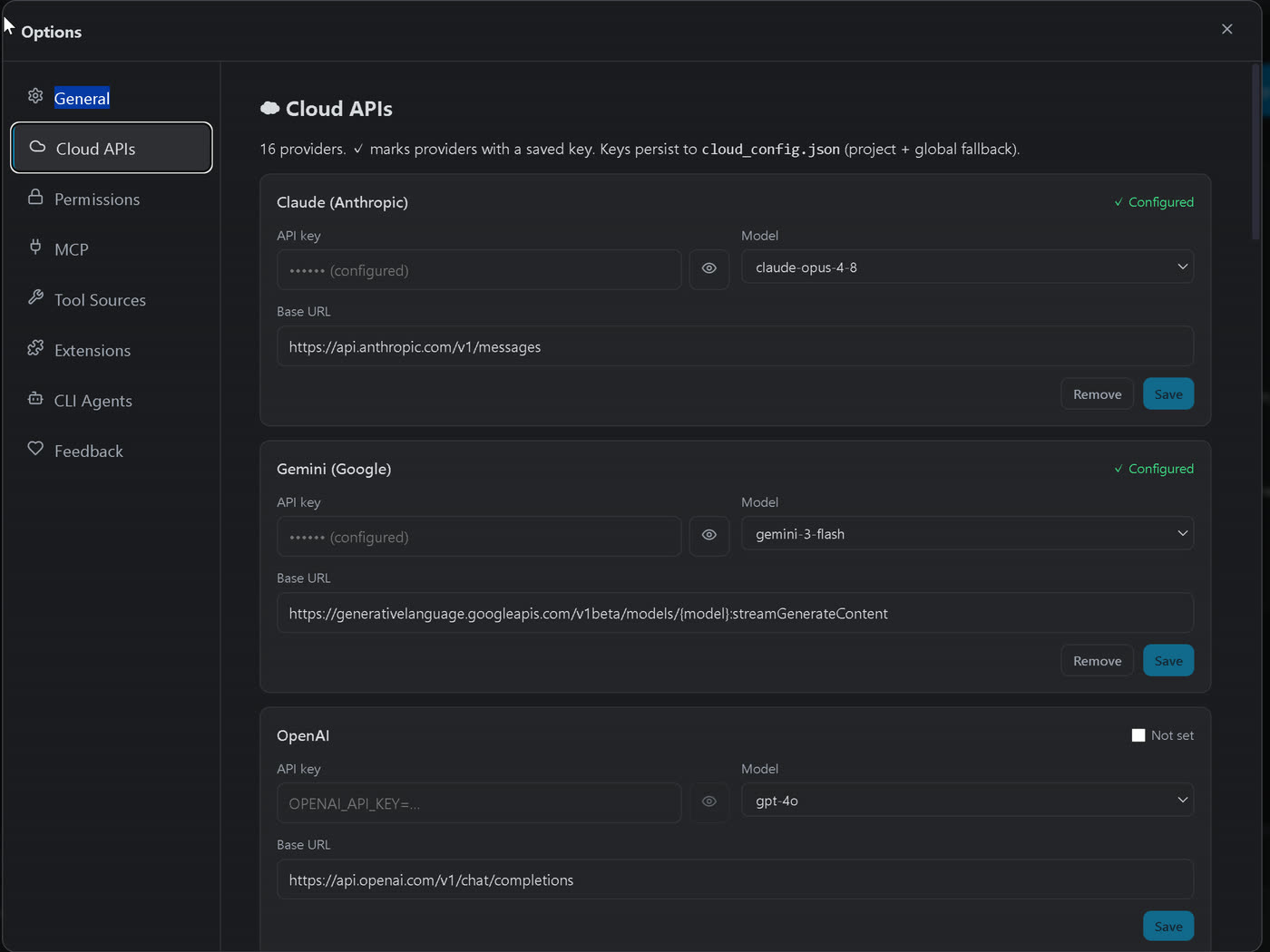Click the cloud_config.json text

pyautogui.click(x=770, y=149)
